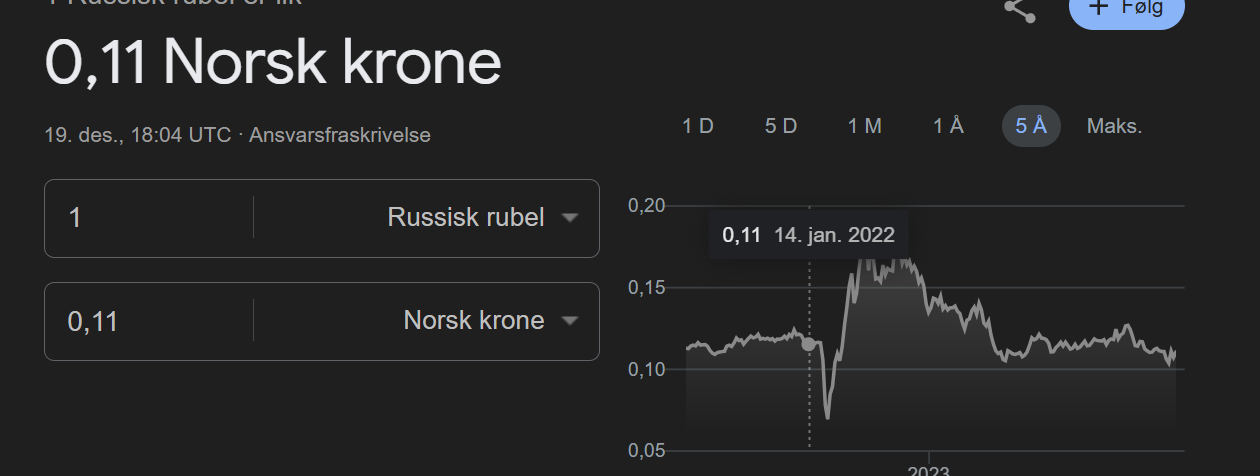Select the highlighted 5 Å range
Viewport: 1260px width, 476px height.
coord(1031,126)
